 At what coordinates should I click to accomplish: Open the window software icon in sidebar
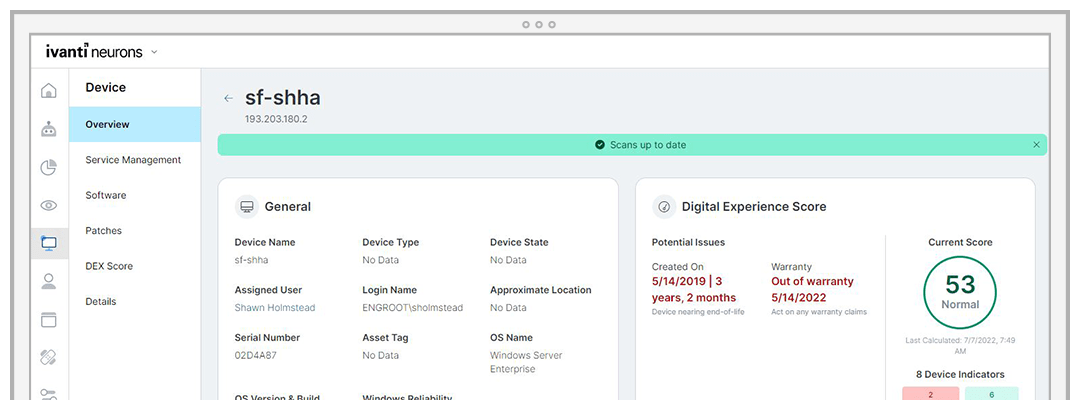[49, 319]
